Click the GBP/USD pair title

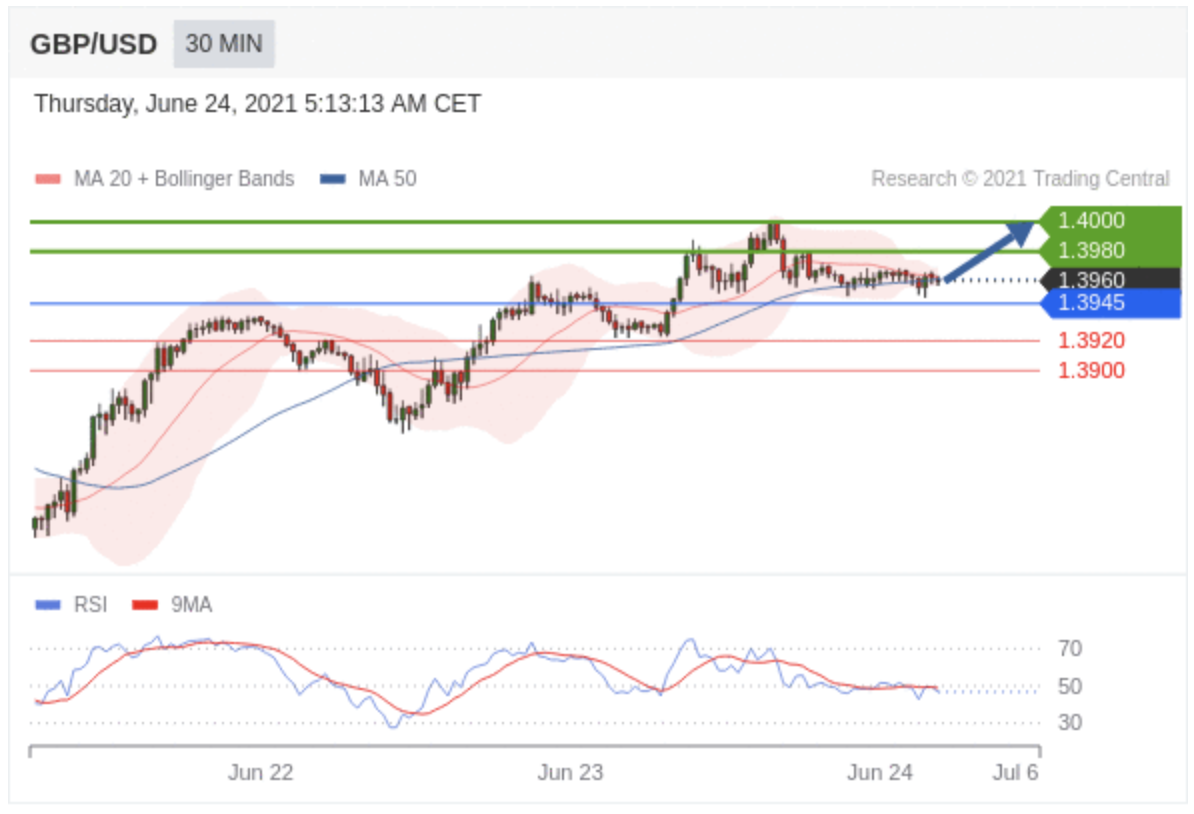coord(93,45)
